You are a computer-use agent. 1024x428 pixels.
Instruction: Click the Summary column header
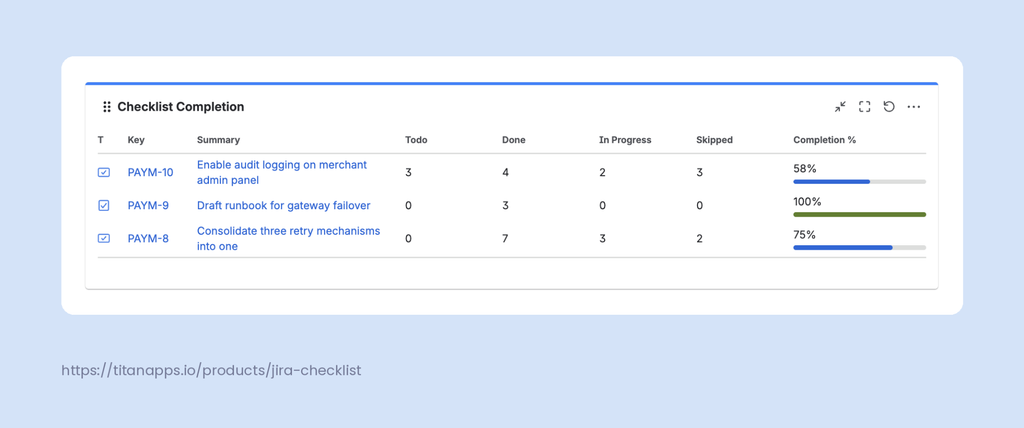point(218,140)
